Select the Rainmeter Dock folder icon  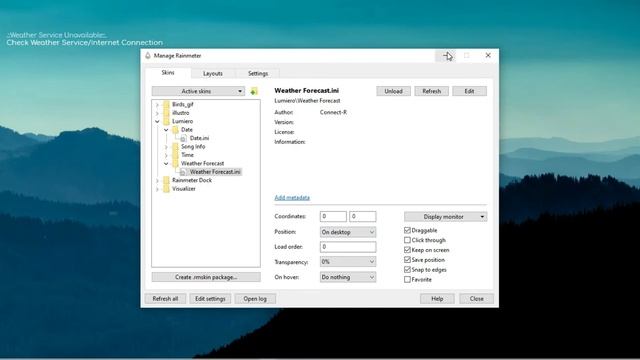[x=167, y=180]
